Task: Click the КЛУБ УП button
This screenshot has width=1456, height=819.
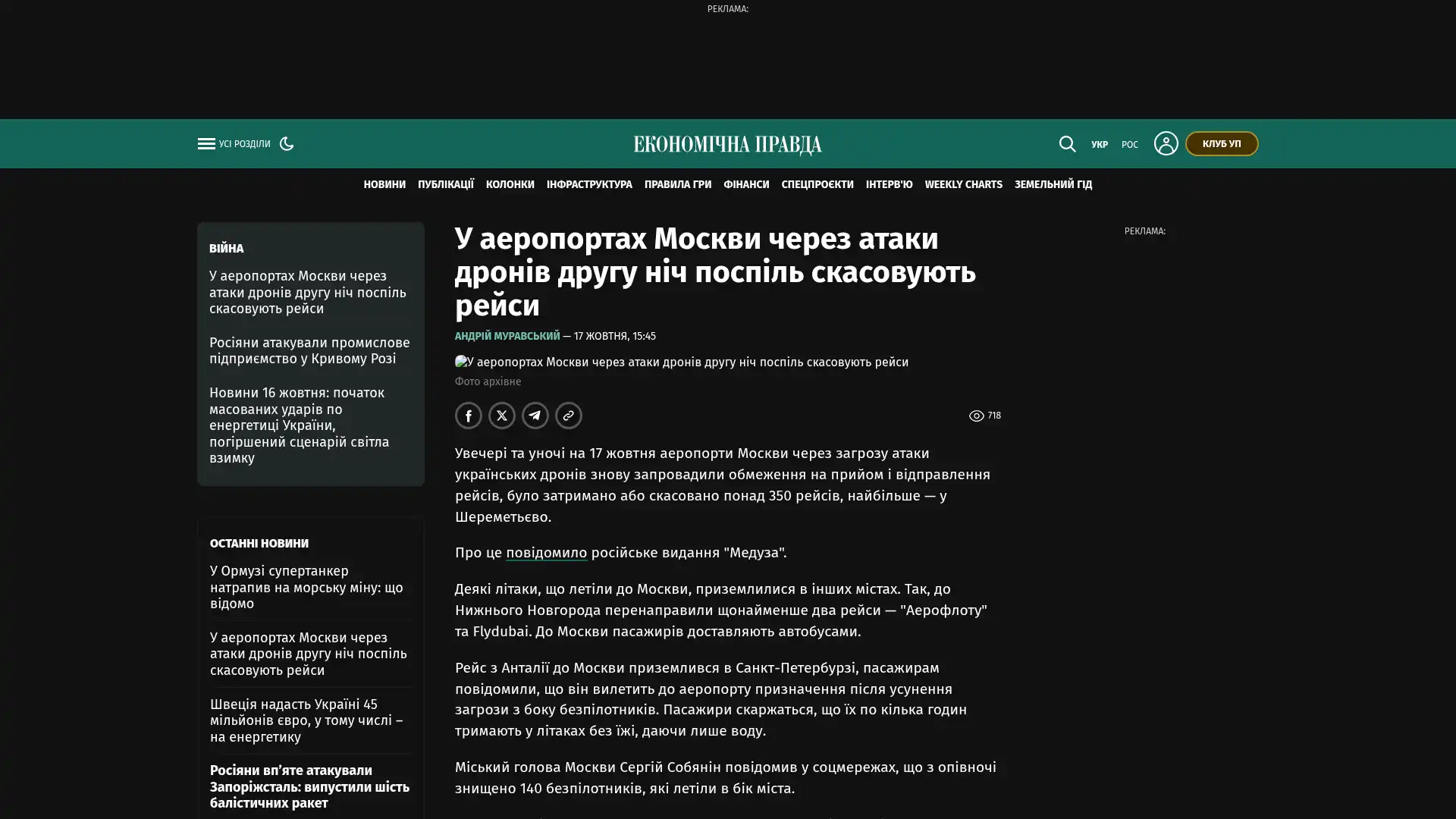Action: 1222,144
